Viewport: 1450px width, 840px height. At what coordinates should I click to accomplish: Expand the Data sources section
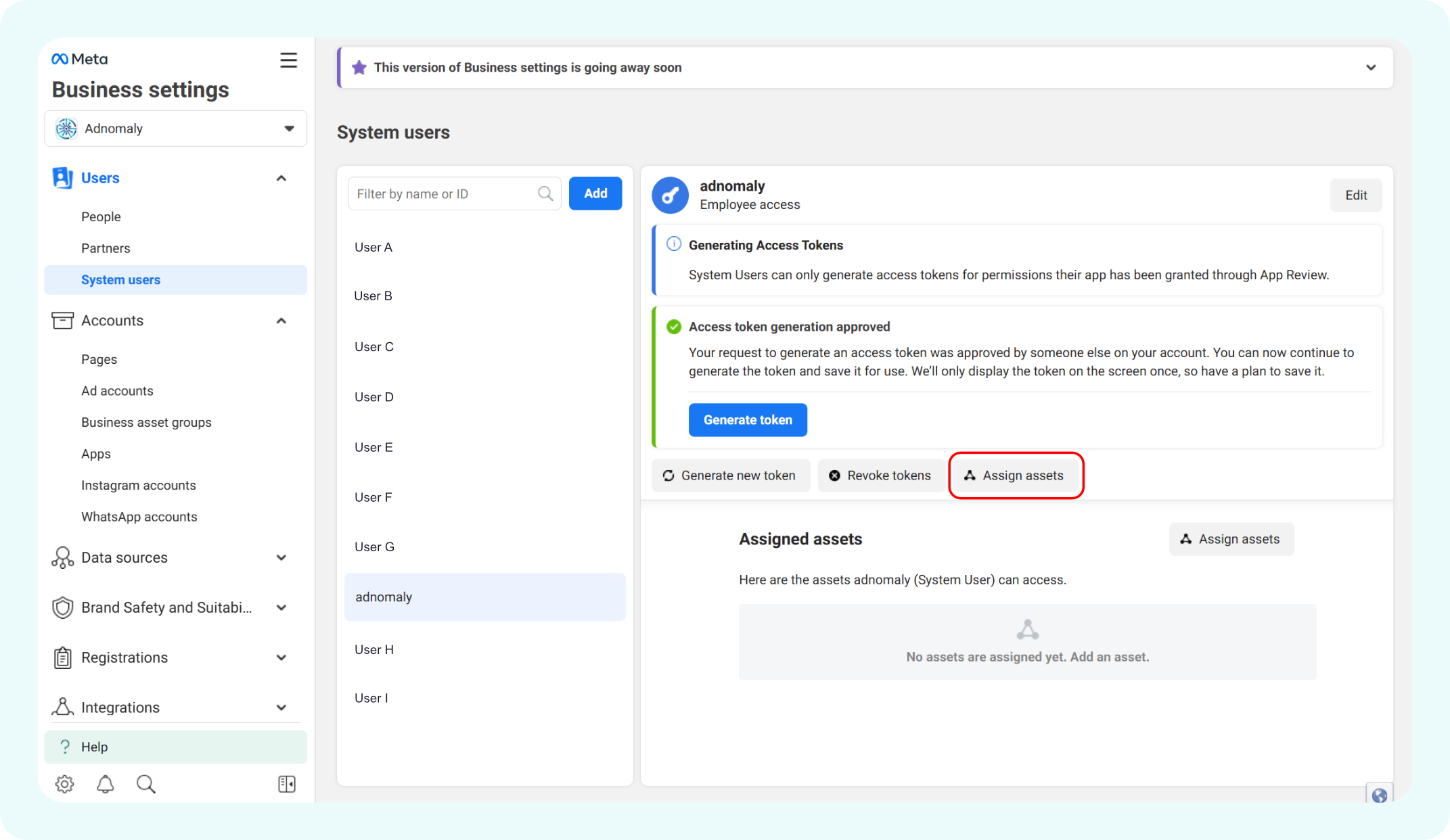[x=281, y=557]
